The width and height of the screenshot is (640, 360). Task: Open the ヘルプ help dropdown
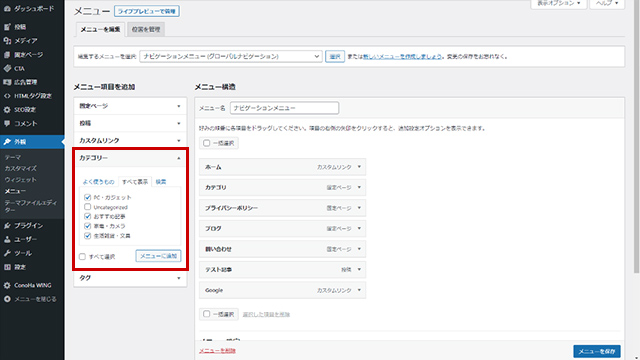607,4
